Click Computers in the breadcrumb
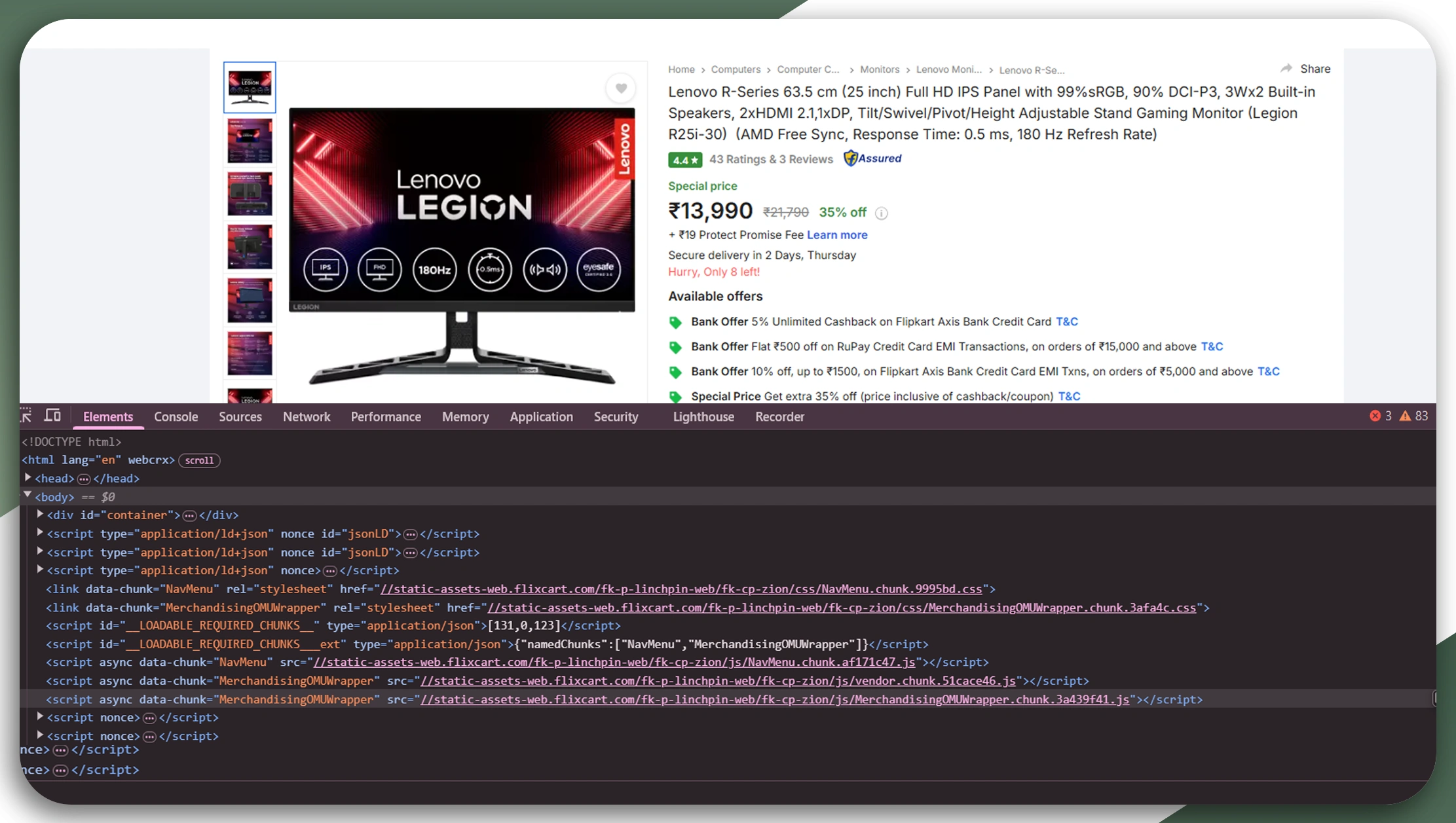 click(x=736, y=69)
